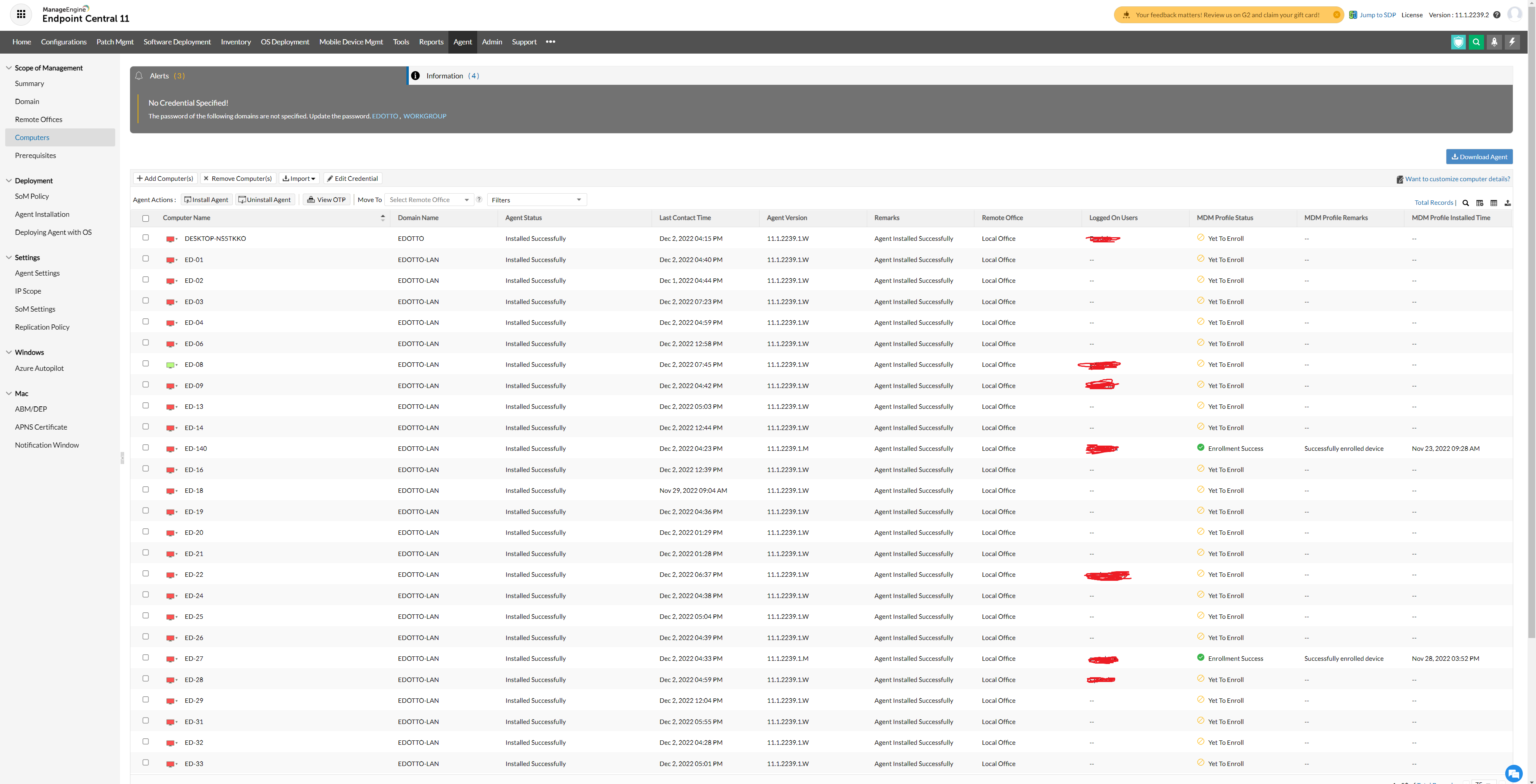Dismiss the G2 feedback banner

point(1336,15)
